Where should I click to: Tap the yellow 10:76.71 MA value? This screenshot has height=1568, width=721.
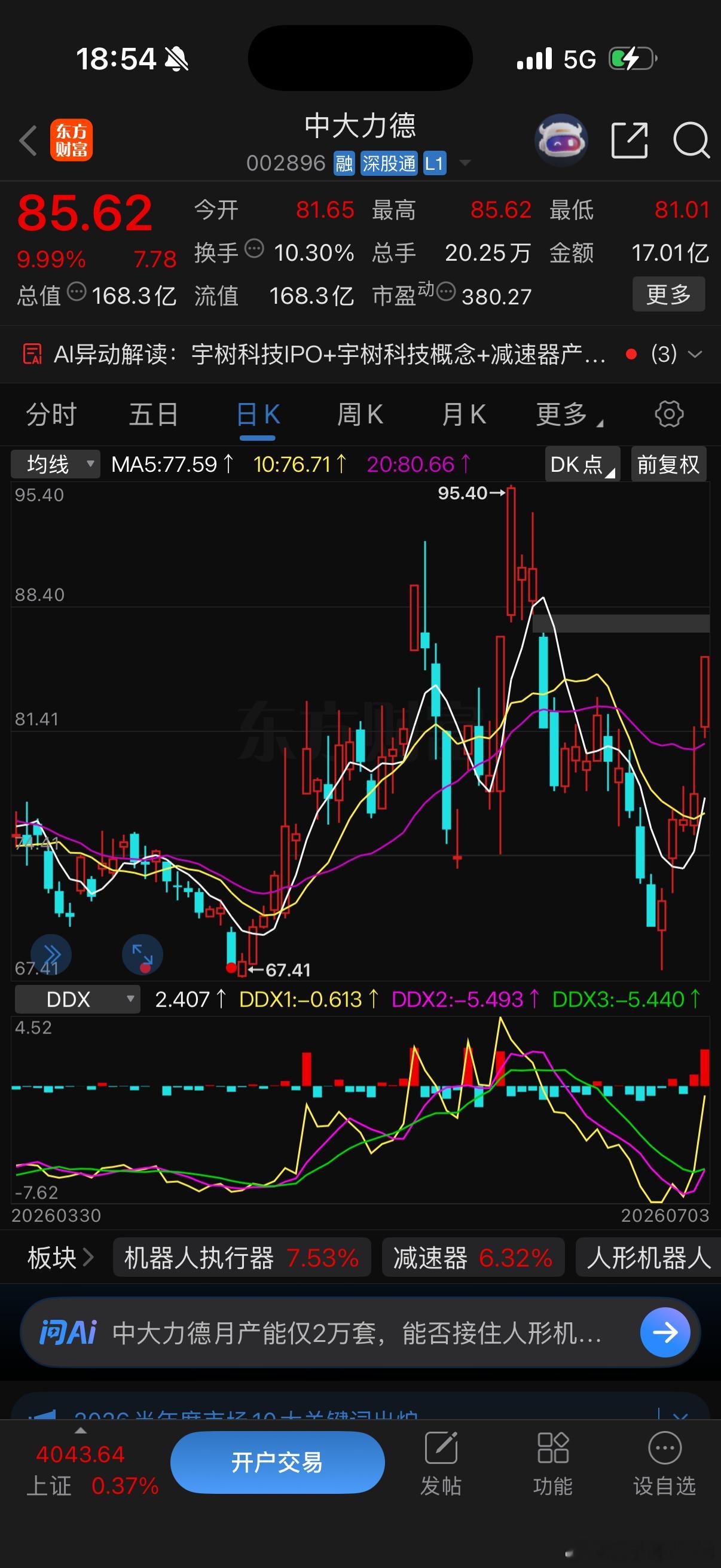tap(300, 465)
